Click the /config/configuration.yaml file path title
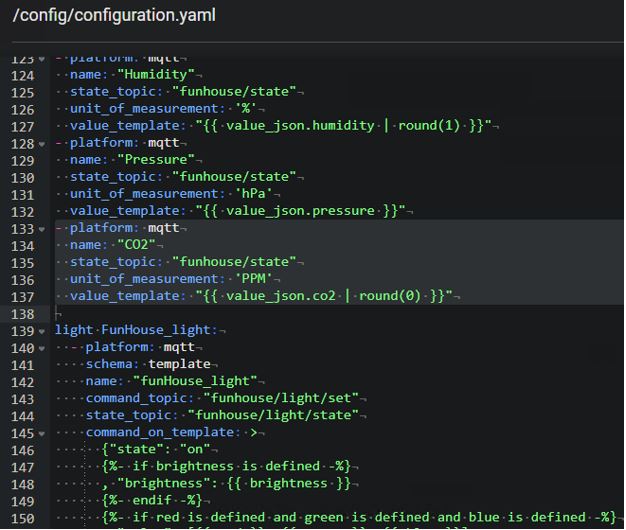The width and height of the screenshot is (626, 530). pyautogui.click(x=115, y=16)
